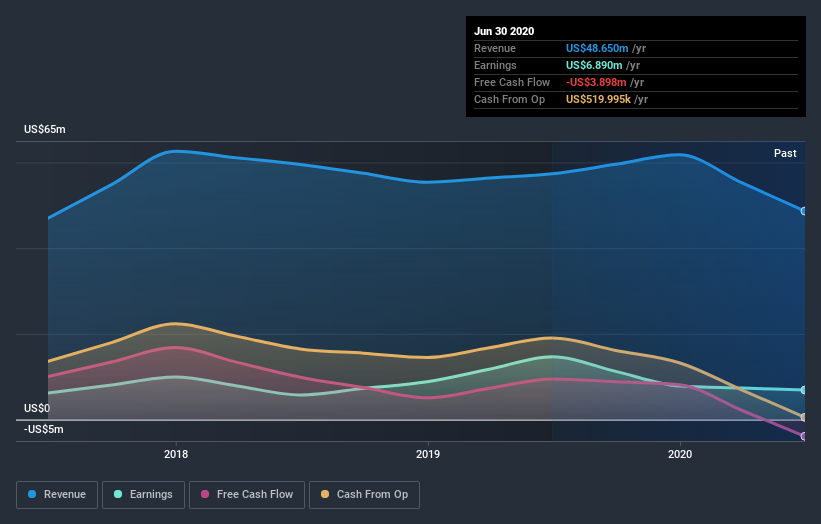Screen dimensions: 821x524
Task: Click the Earnings label in tooltip
Action: [x=495, y=65]
